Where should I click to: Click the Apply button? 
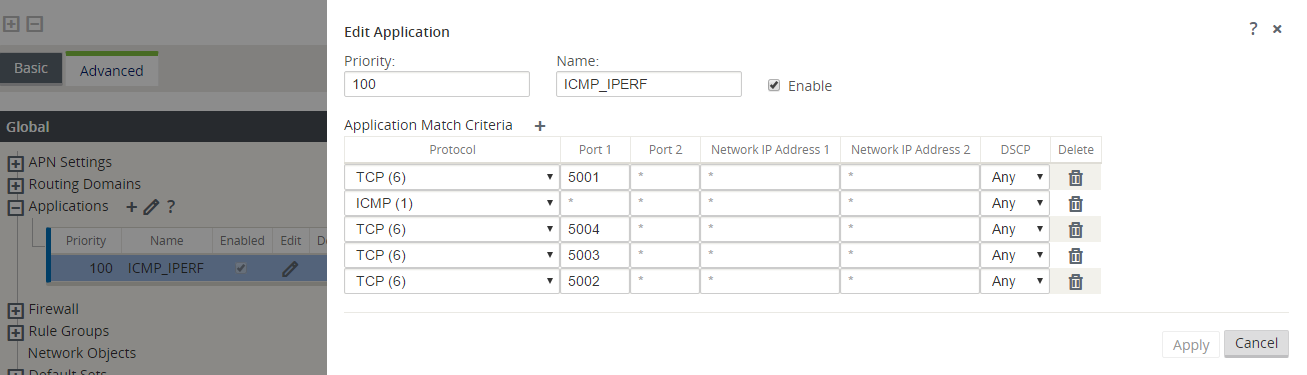(x=1191, y=344)
